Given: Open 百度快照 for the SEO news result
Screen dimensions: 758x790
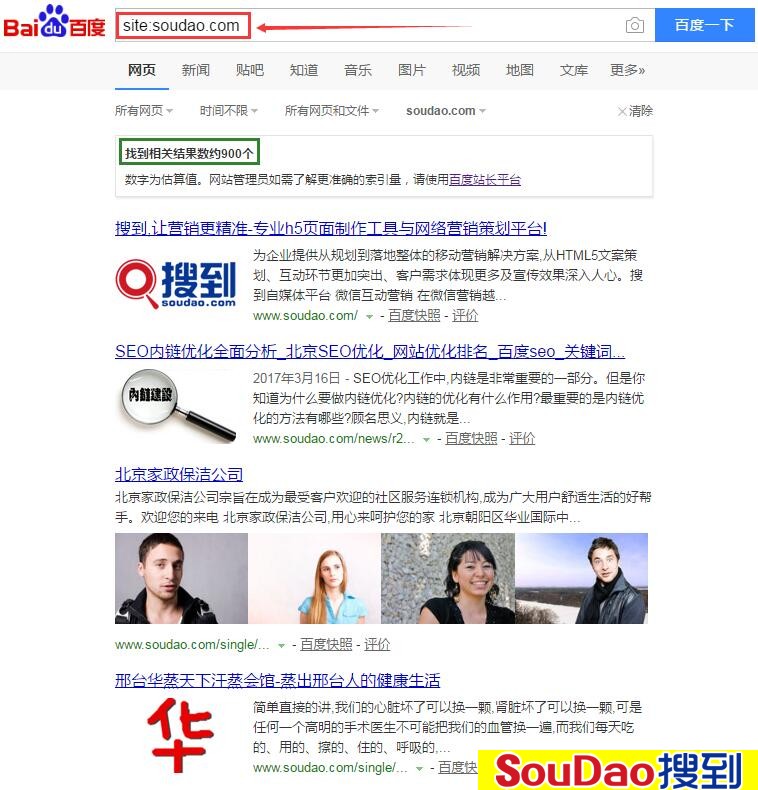Looking at the screenshot, I should coord(471,438).
